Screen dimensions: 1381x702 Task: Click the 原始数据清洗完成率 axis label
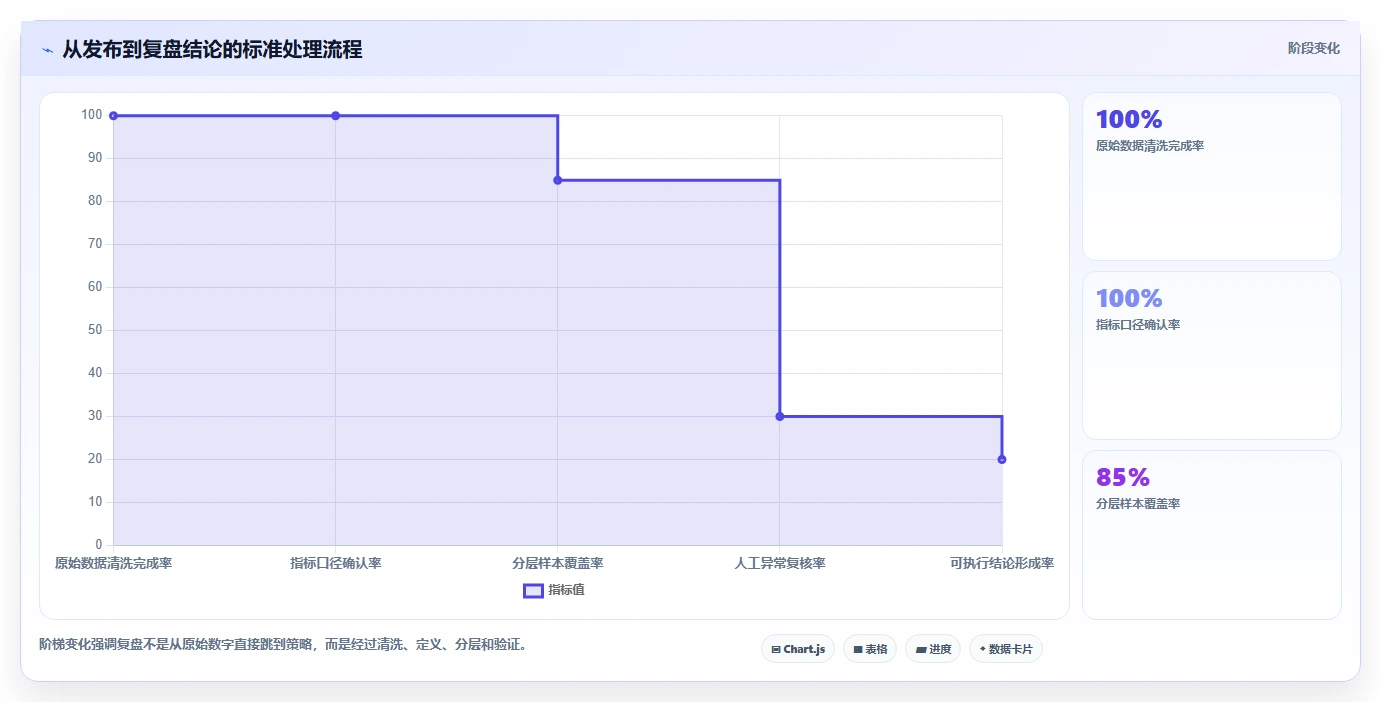pos(113,564)
